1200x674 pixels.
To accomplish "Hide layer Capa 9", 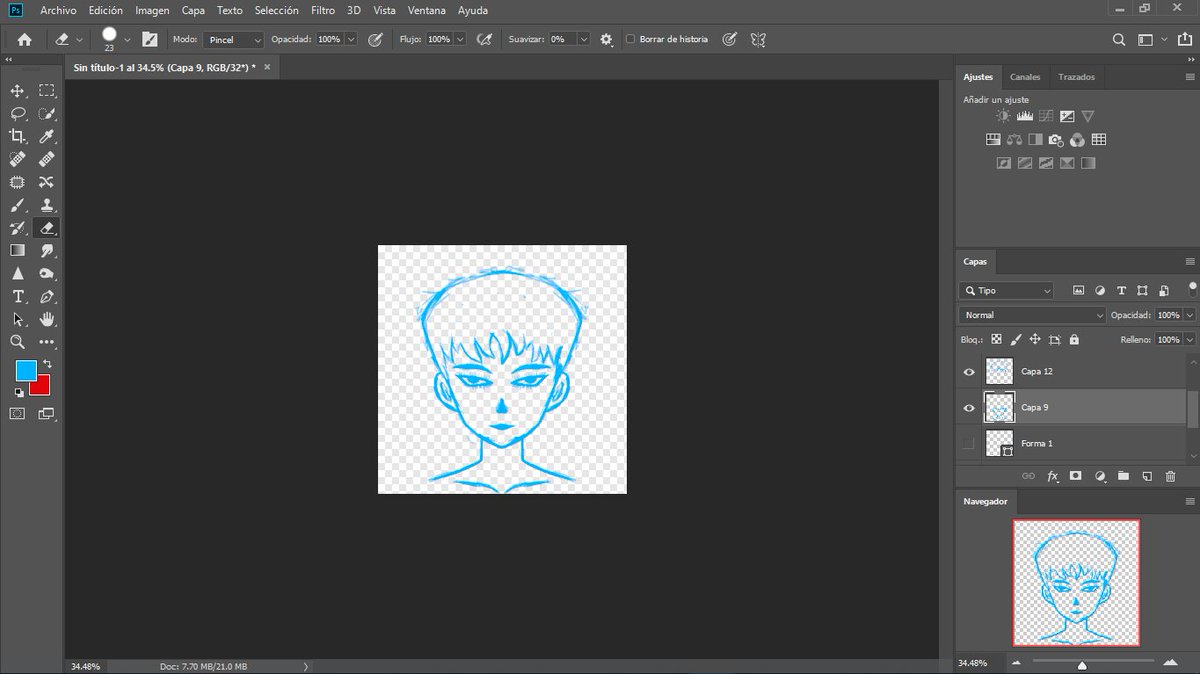I will click(x=968, y=408).
